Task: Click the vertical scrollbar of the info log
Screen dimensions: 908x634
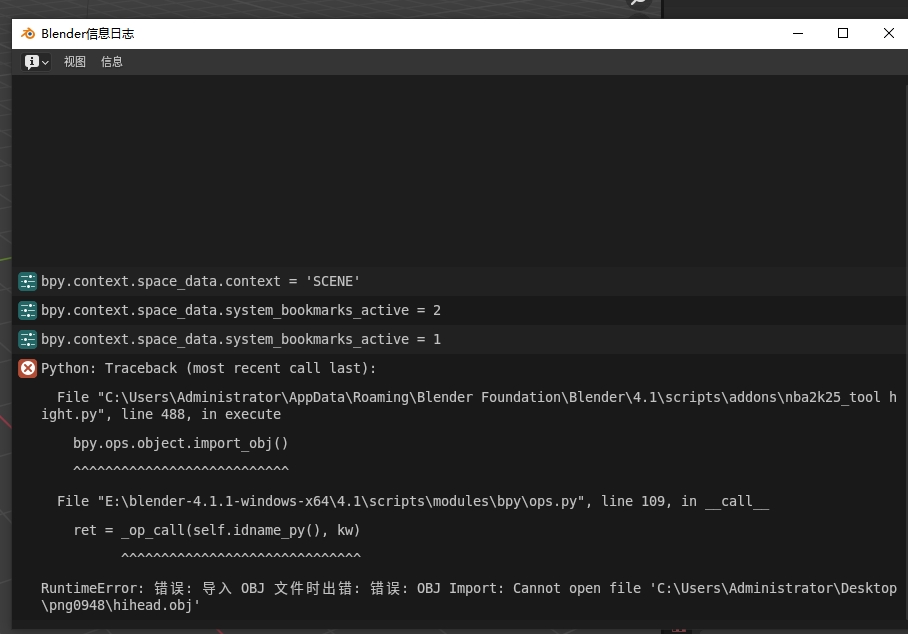Action: tap(905, 353)
